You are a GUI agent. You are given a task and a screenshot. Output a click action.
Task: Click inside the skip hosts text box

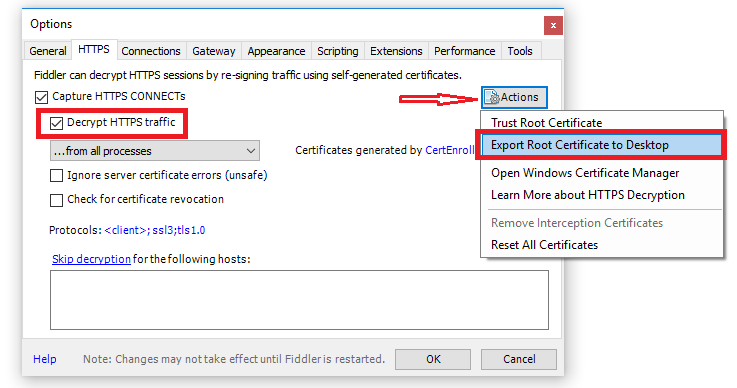pyautogui.click(x=299, y=300)
